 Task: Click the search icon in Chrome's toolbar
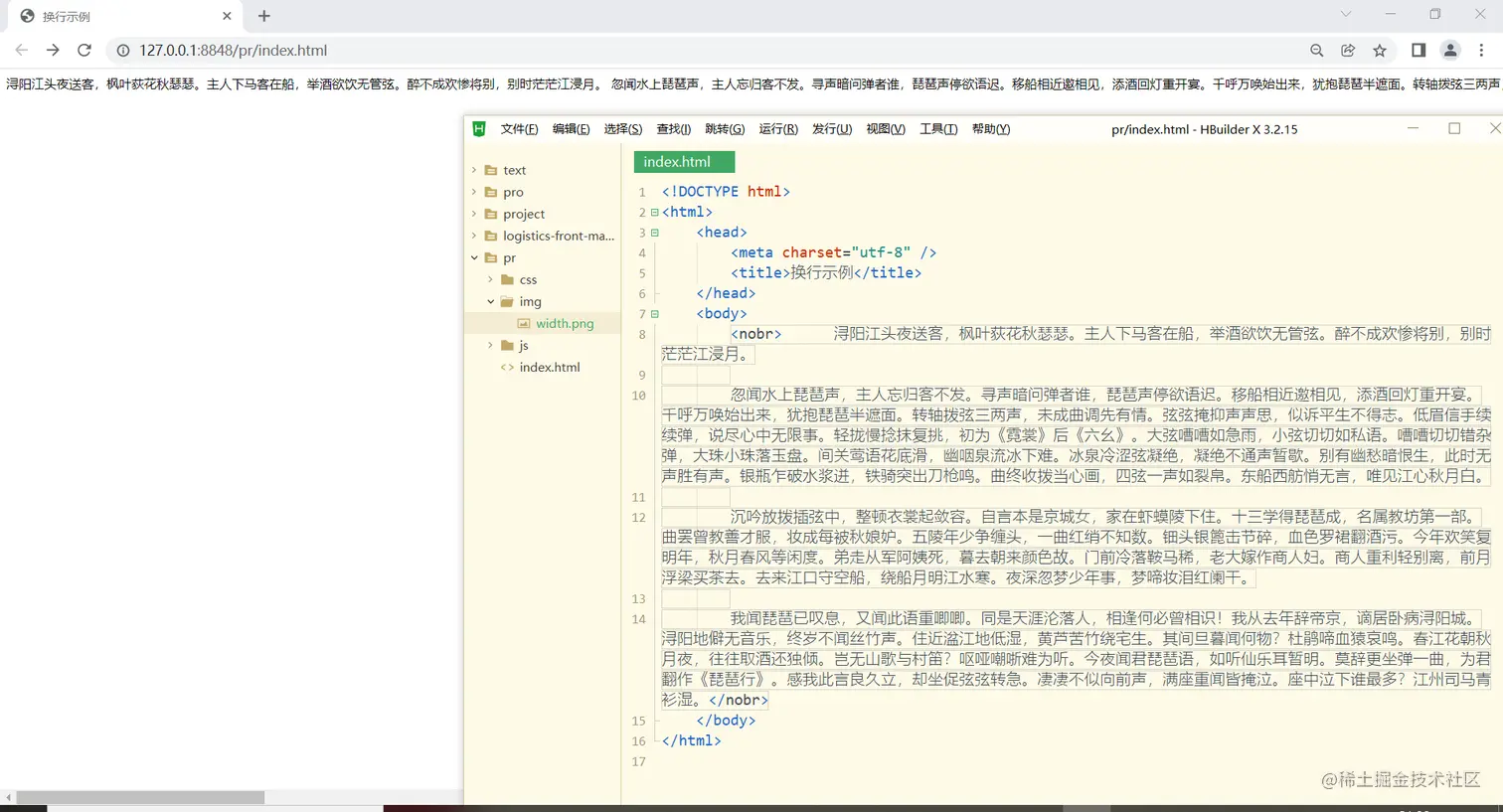(x=1316, y=51)
